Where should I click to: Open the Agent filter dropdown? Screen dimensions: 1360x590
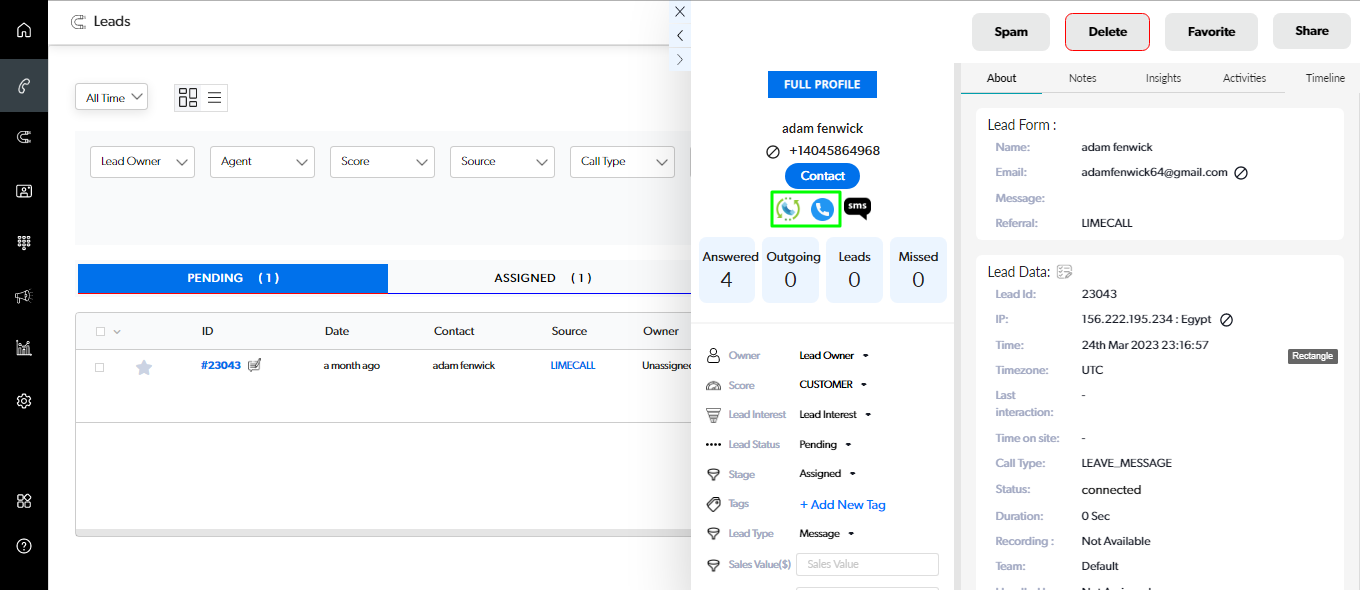pos(262,162)
